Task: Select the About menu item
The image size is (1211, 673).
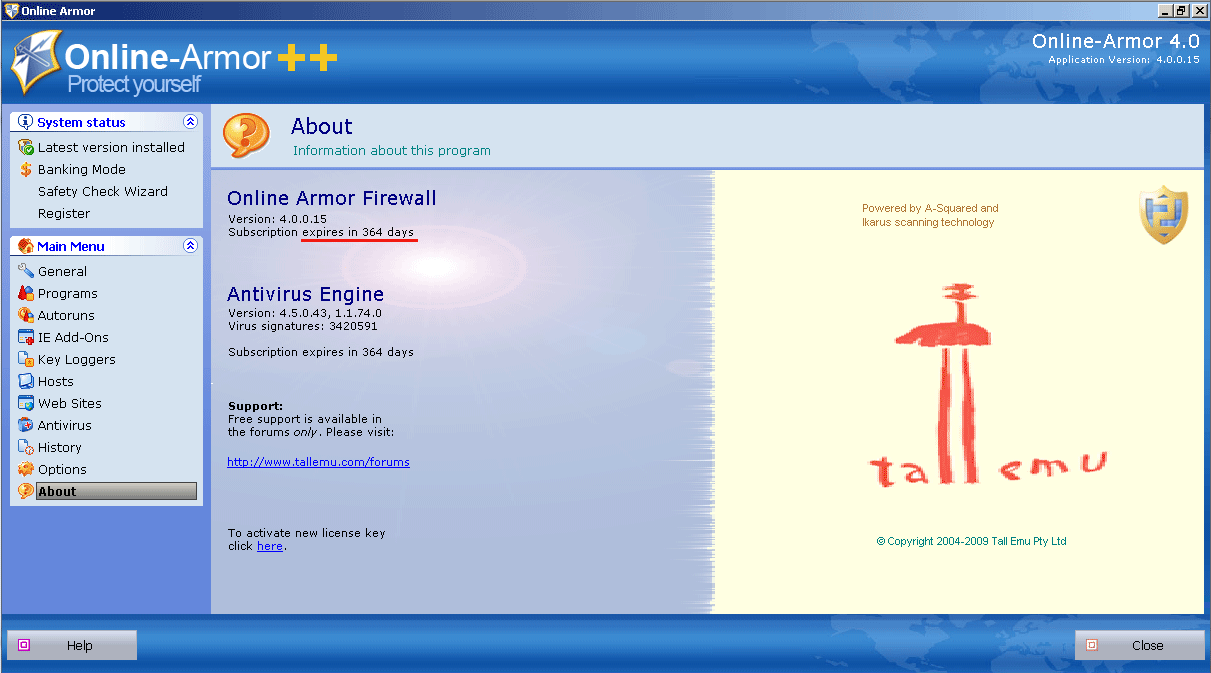Action: click(116, 491)
